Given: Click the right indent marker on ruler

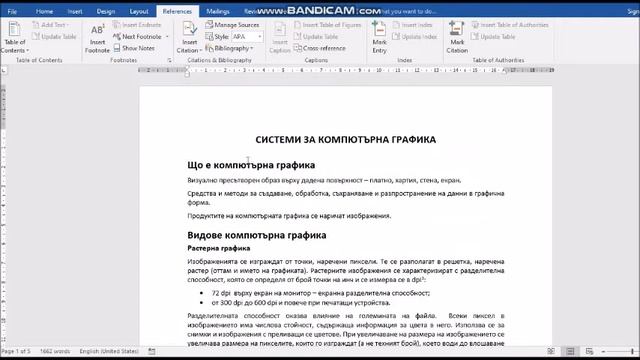Looking at the screenshot, I should (504, 71).
